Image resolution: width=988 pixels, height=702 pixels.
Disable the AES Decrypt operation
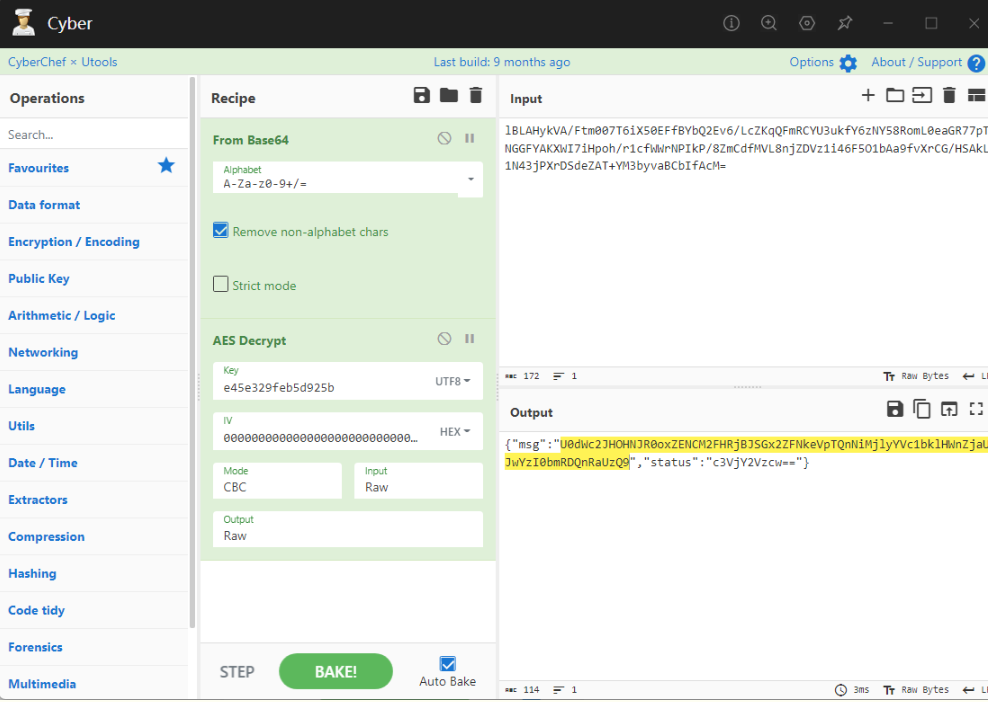[x=444, y=339]
